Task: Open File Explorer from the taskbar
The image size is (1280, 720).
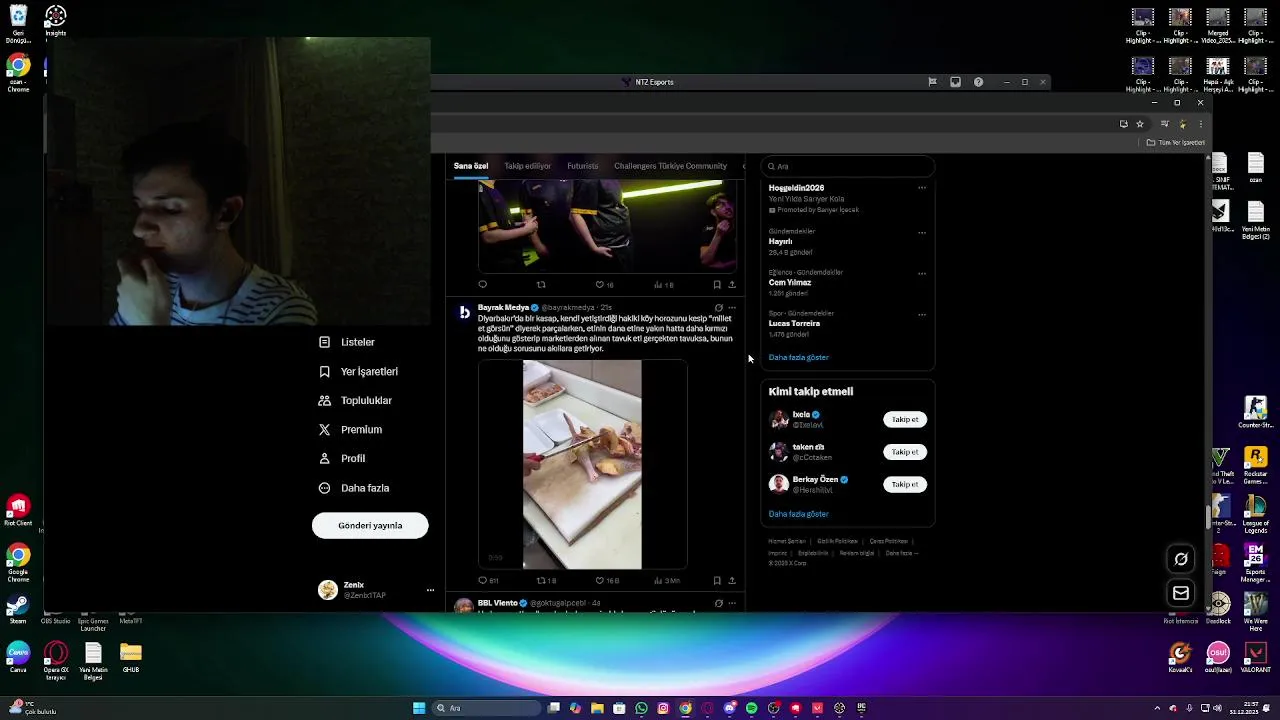Action: point(597,708)
